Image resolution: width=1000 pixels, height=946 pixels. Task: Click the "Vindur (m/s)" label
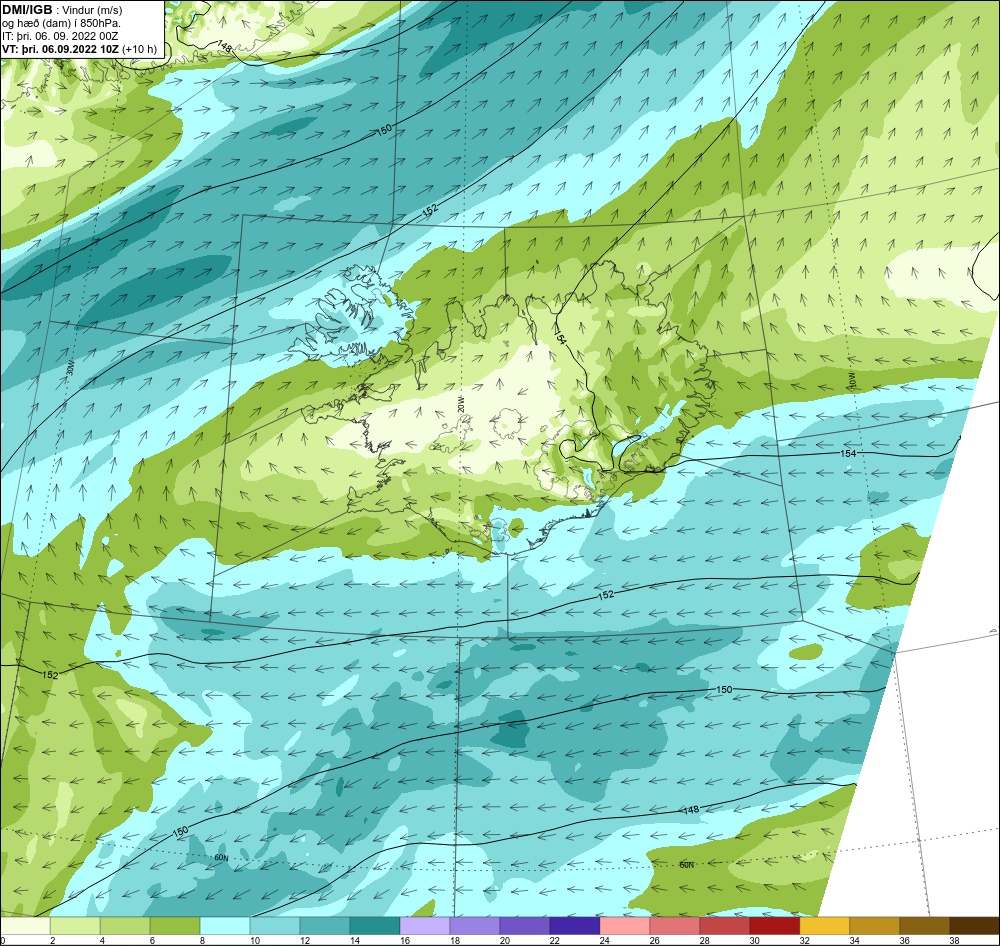(x=92, y=10)
